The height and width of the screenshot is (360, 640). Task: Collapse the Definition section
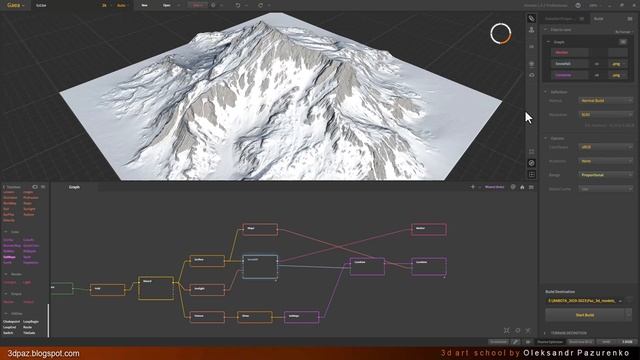click(546, 92)
